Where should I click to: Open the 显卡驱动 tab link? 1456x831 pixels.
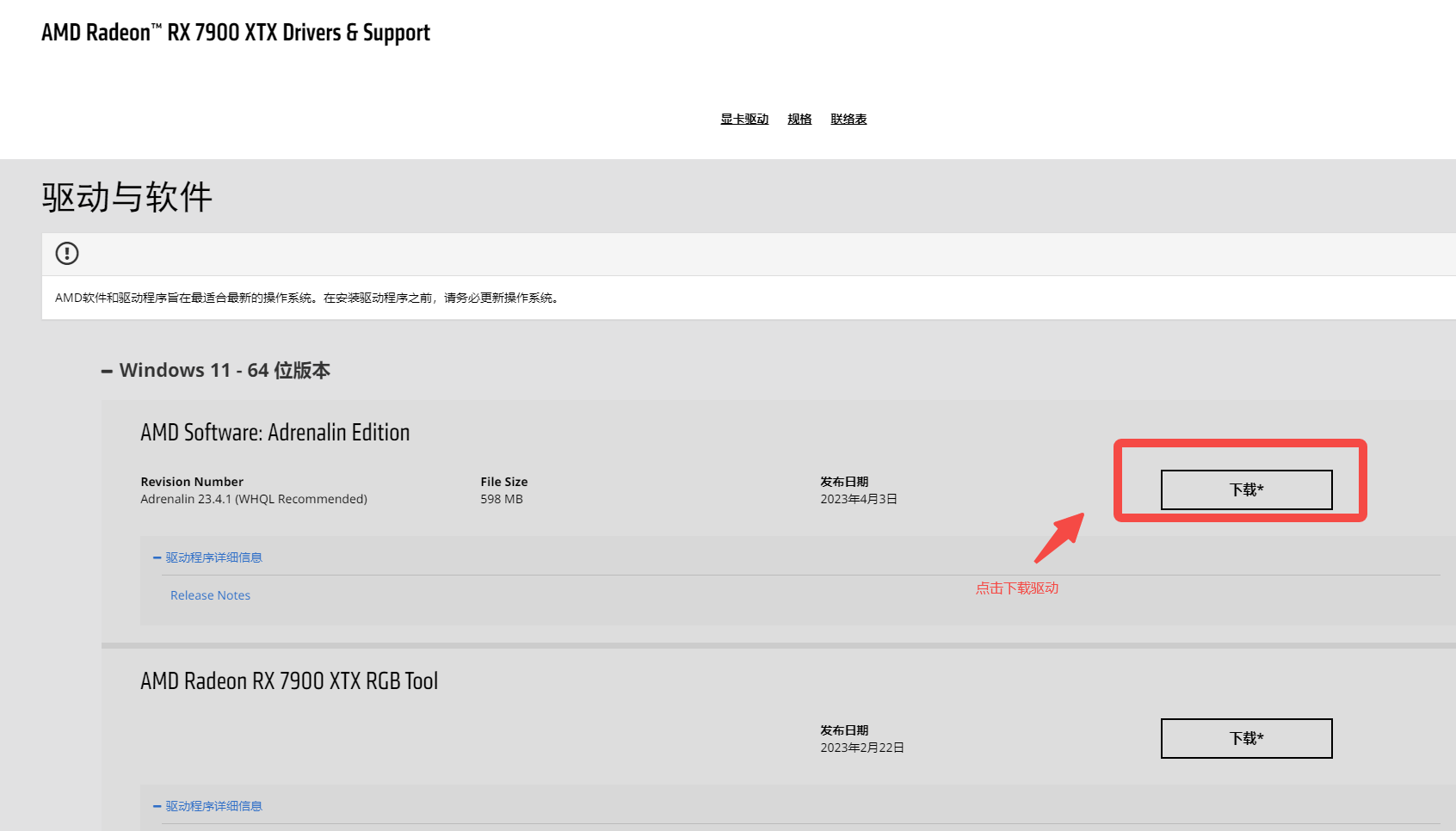click(744, 119)
